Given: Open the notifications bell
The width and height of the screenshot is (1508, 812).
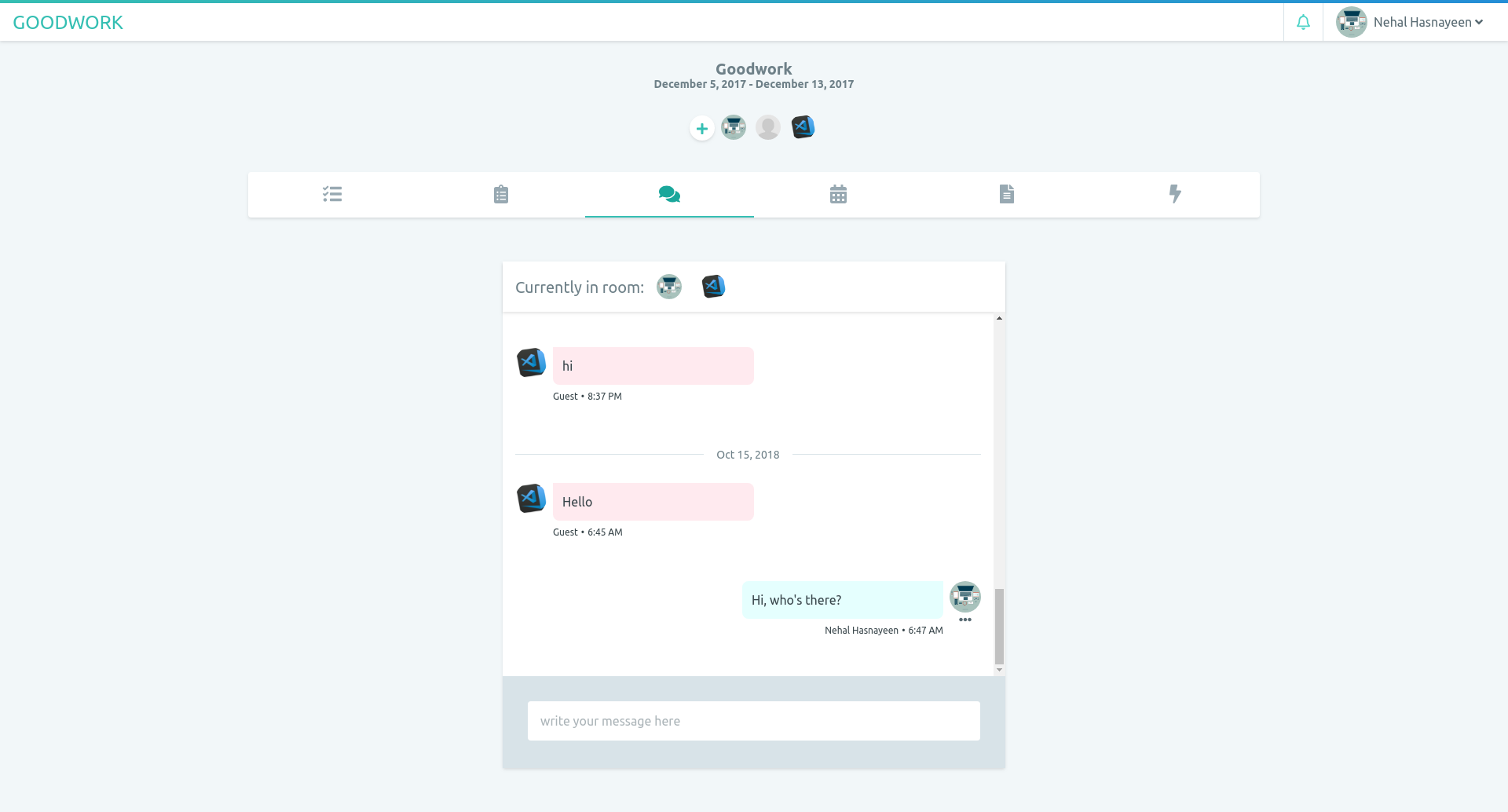Looking at the screenshot, I should (1303, 22).
